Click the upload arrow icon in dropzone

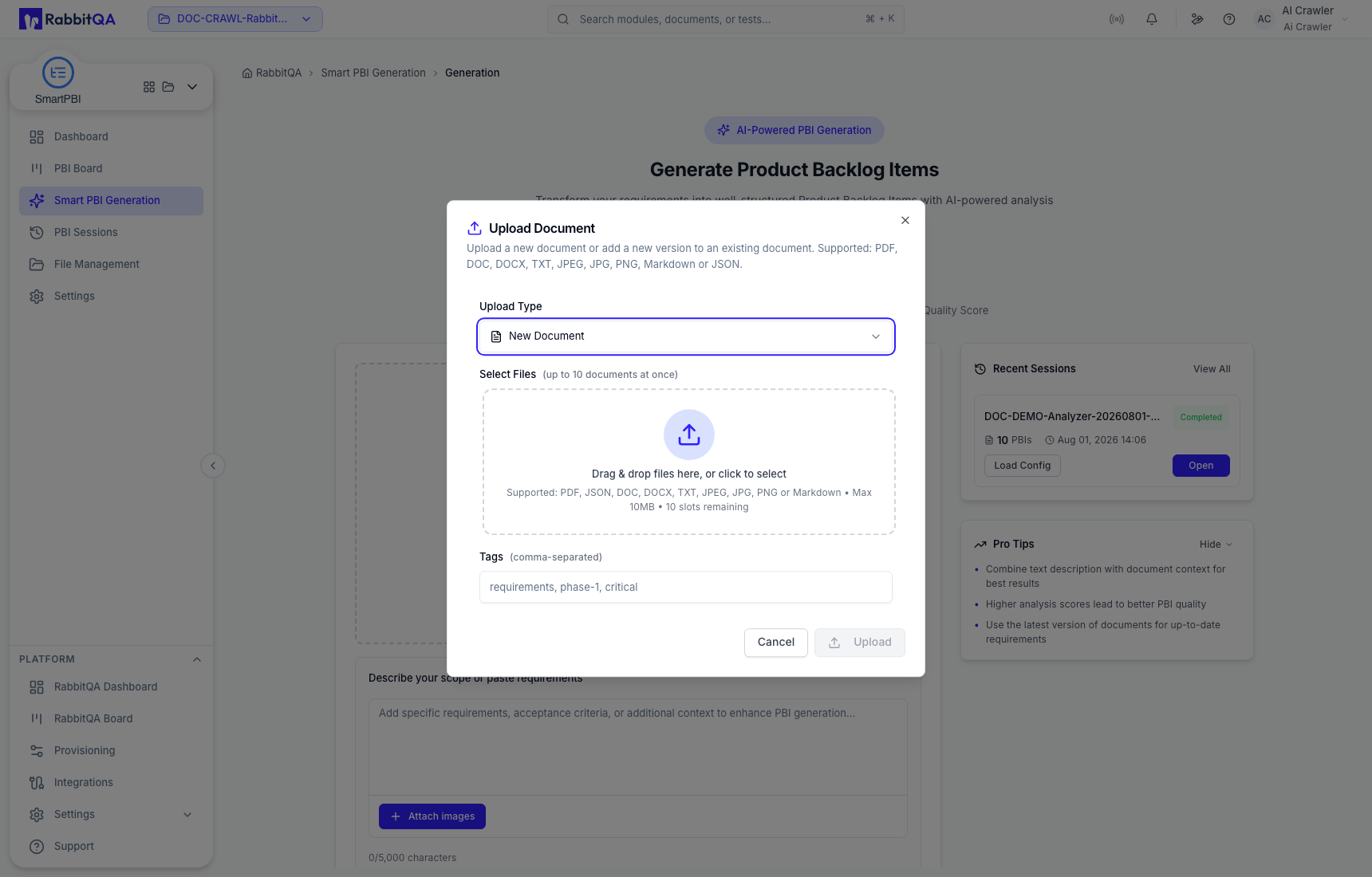689,435
